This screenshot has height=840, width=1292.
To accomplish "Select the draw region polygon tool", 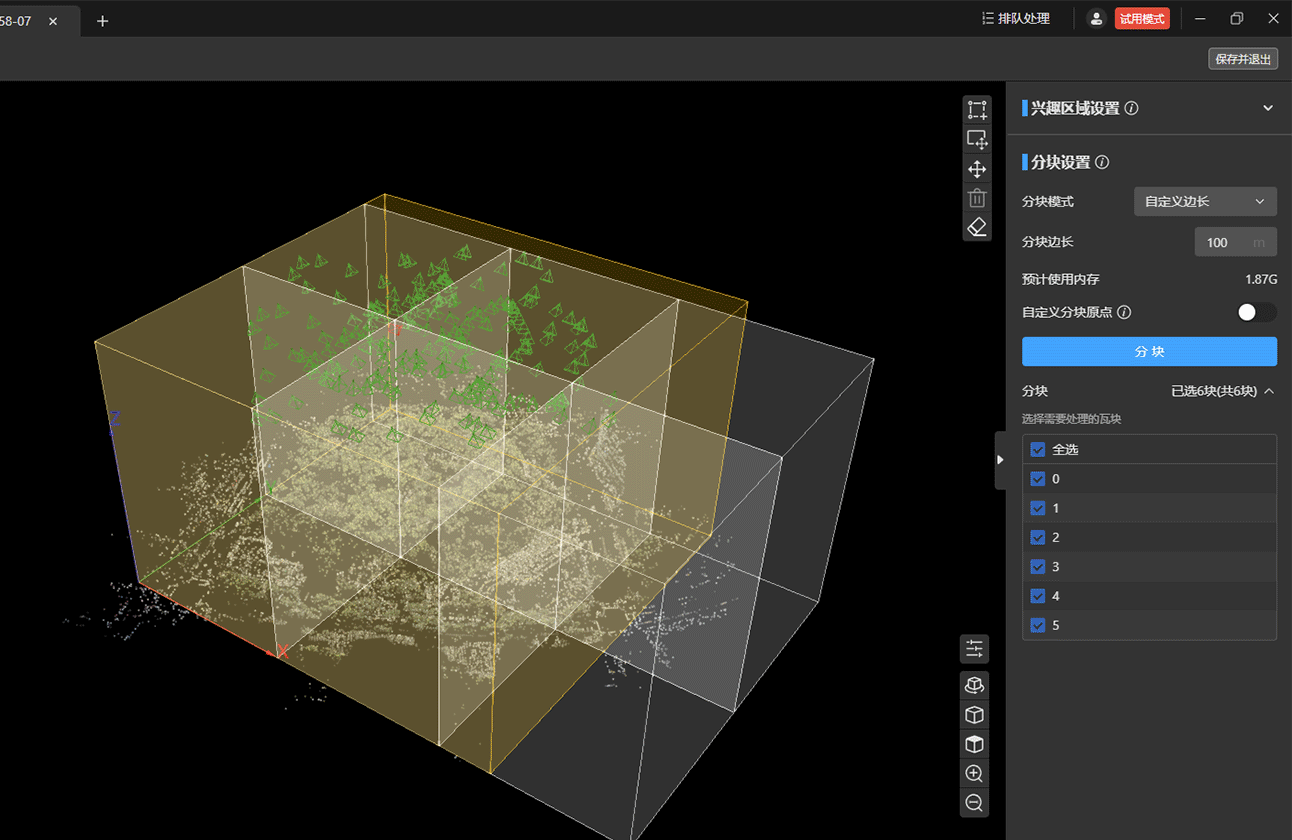I will [x=977, y=110].
